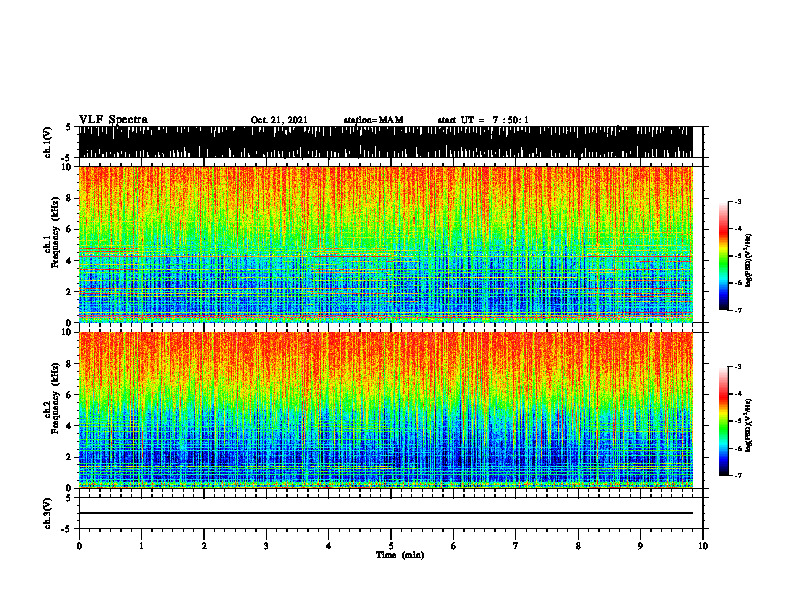Click the ch.1 color bar PSD unit label
The image size is (792, 612).
pyautogui.click(x=748, y=260)
